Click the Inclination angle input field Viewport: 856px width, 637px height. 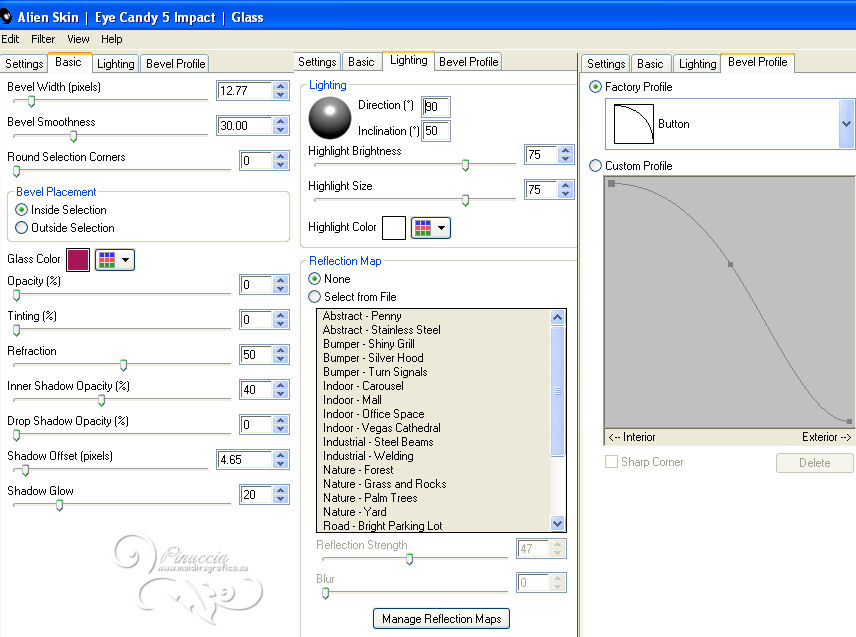[436, 131]
